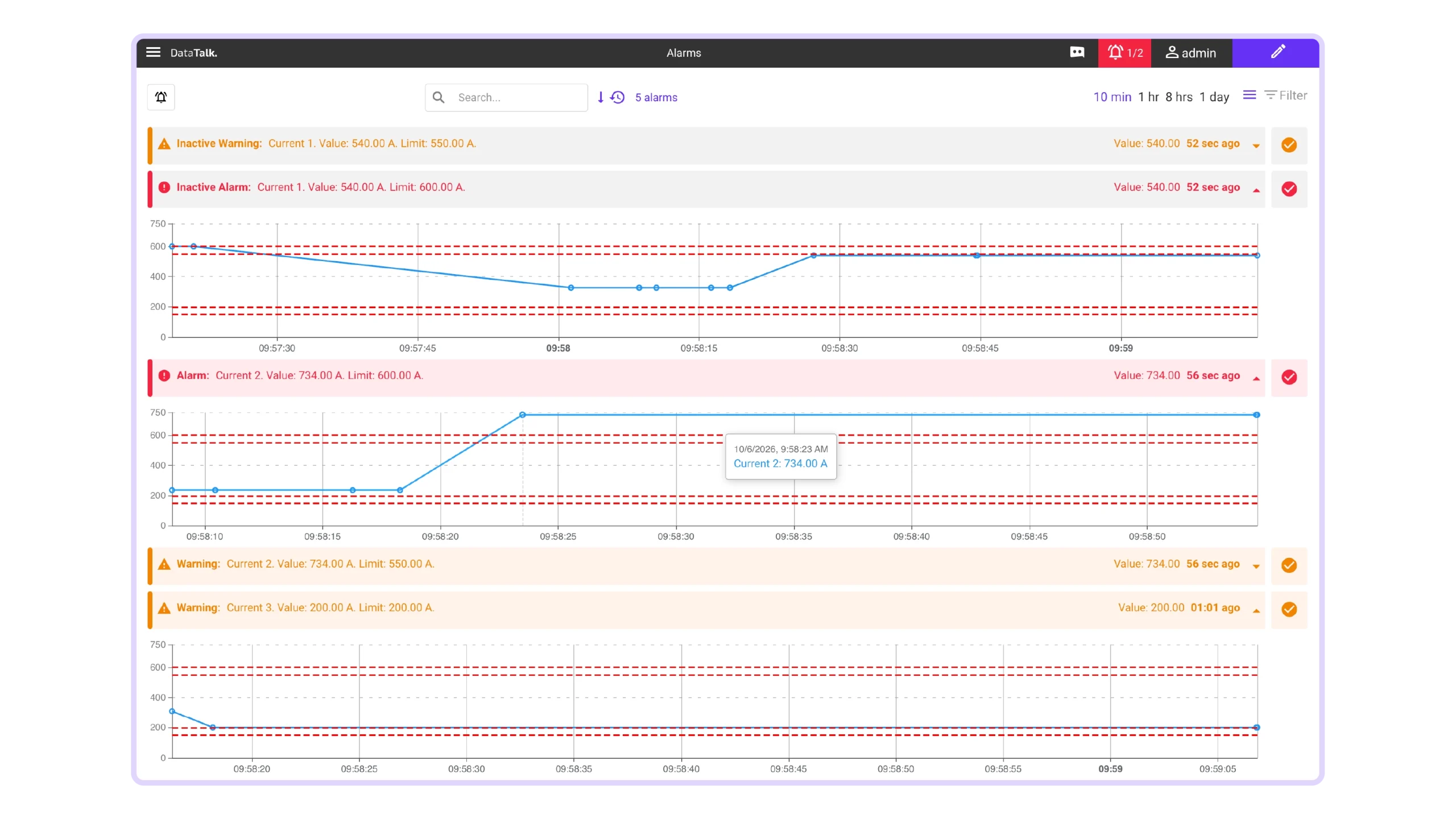Viewport: 1456px width, 819px height.
Task: Open the admin user menu
Action: coord(1191,53)
